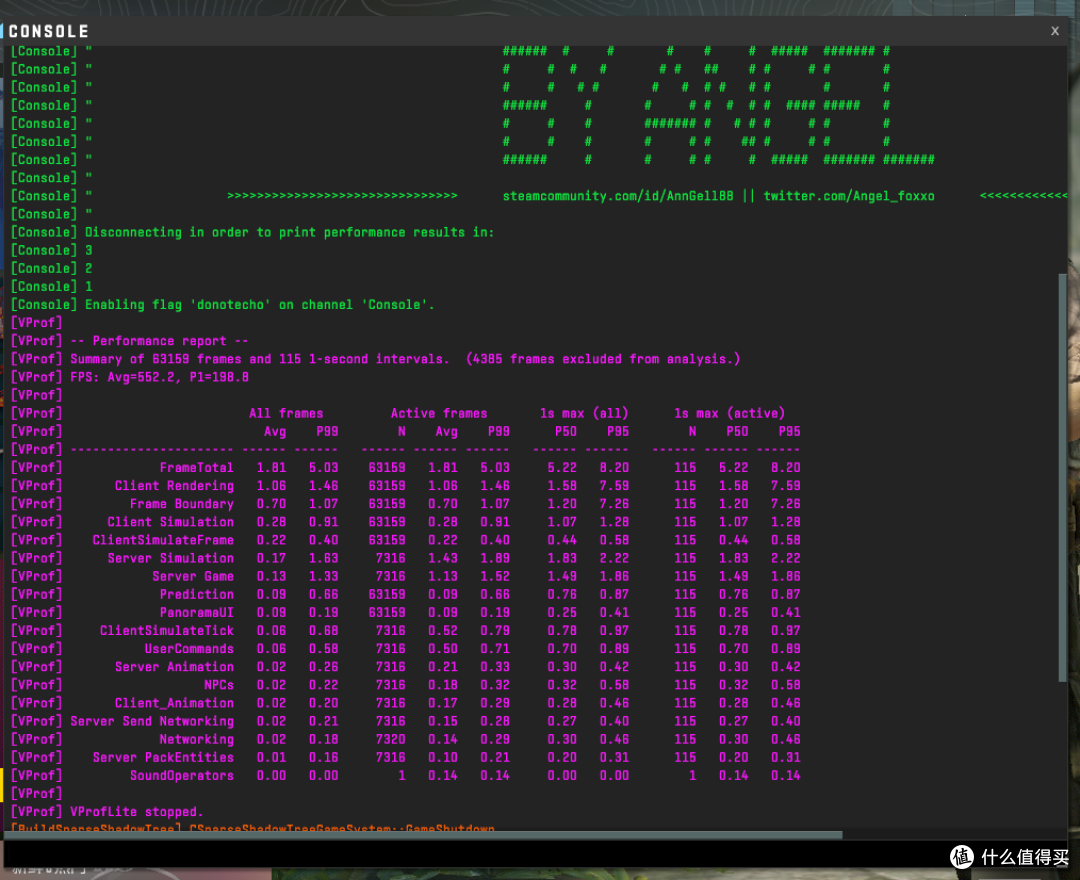Click the horizontal console scrollbar thumb

pos(423,835)
